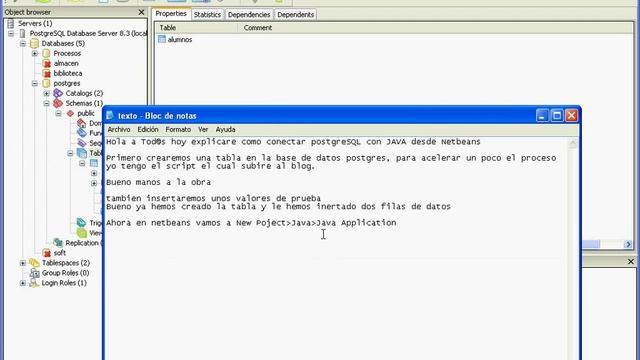Click the soft disconnected database icon
The image size is (640, 360).
coord(47,253)
